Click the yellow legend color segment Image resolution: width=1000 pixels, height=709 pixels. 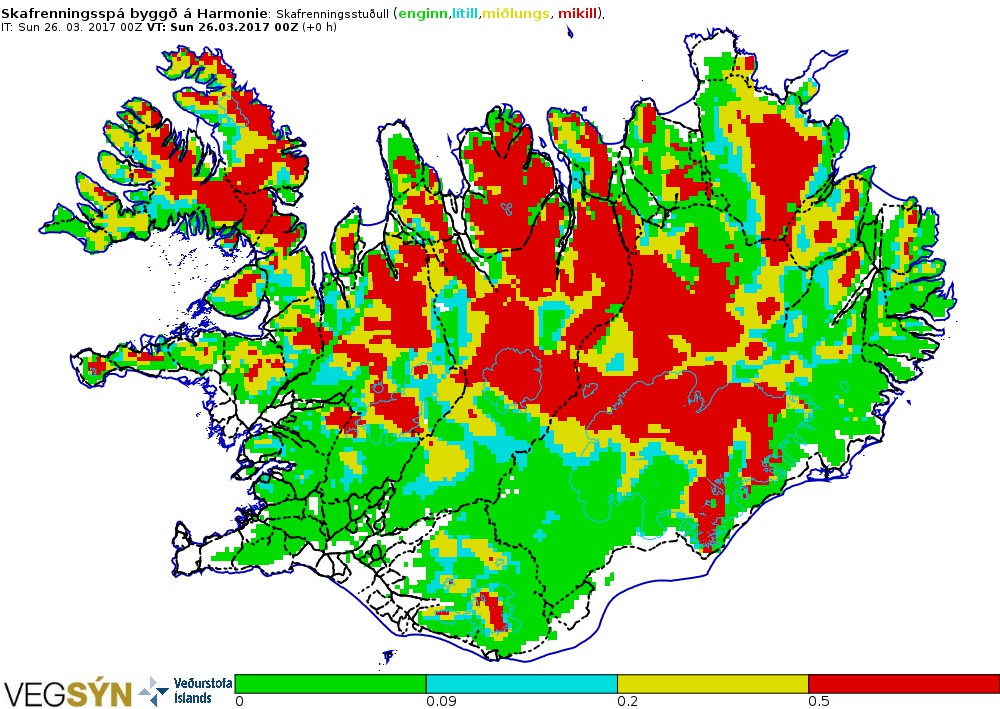[x=713, y=683]
